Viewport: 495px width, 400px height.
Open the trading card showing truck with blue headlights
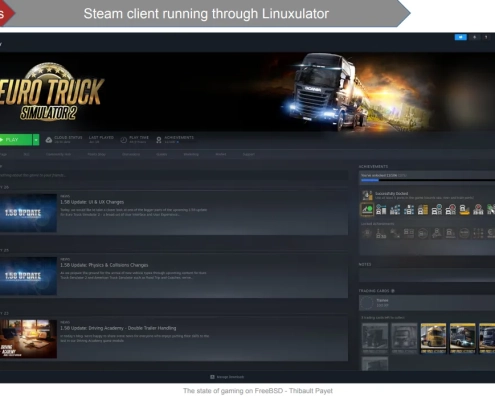pyautogui.click(x=462, y=338)
